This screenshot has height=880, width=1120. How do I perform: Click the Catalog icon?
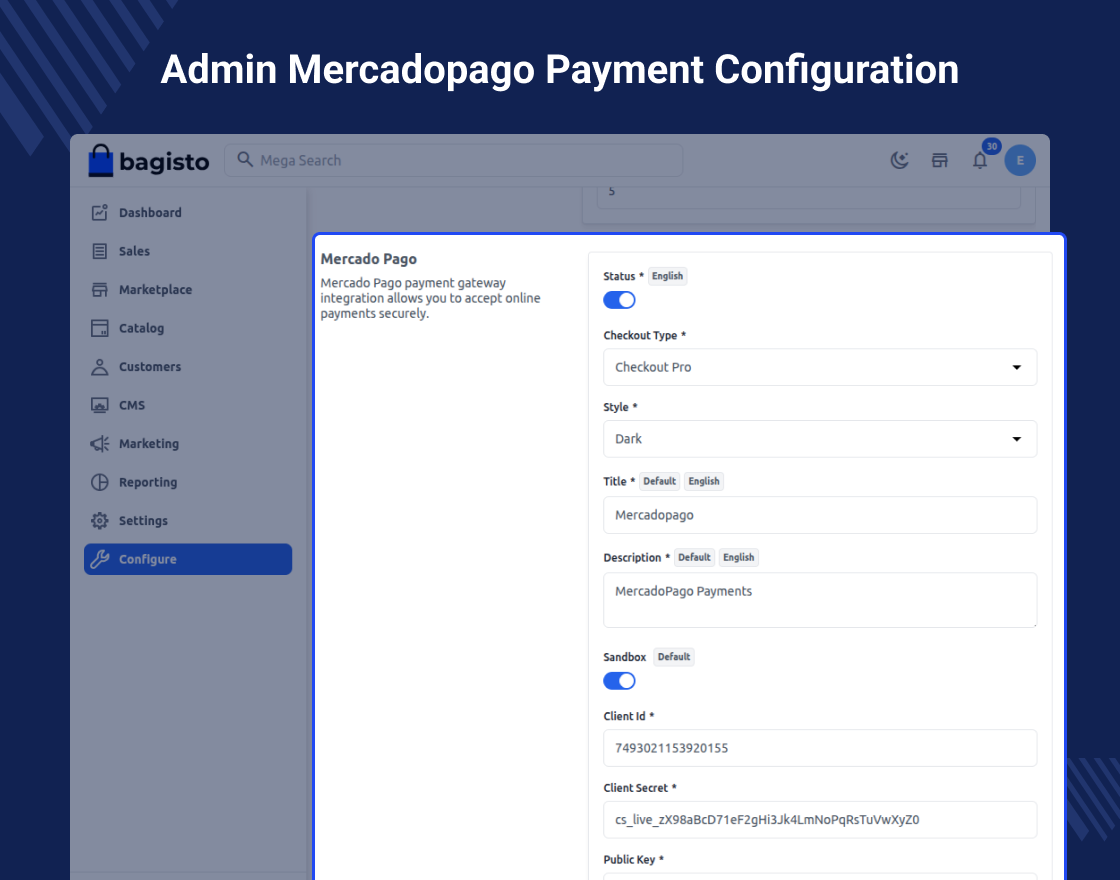click(x=99, y=328)
